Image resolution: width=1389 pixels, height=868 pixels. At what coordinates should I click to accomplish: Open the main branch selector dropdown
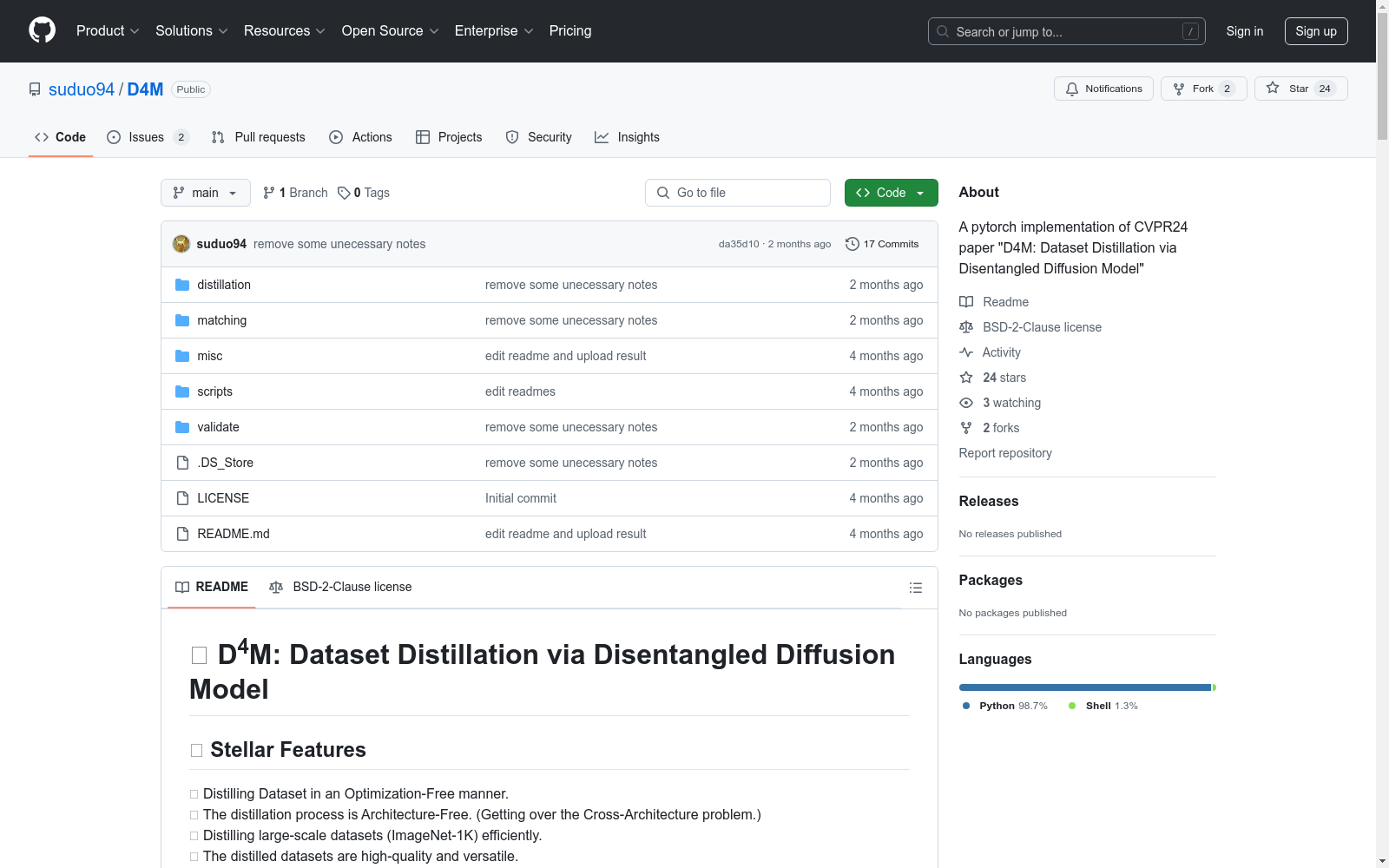[x=206, y=193]
